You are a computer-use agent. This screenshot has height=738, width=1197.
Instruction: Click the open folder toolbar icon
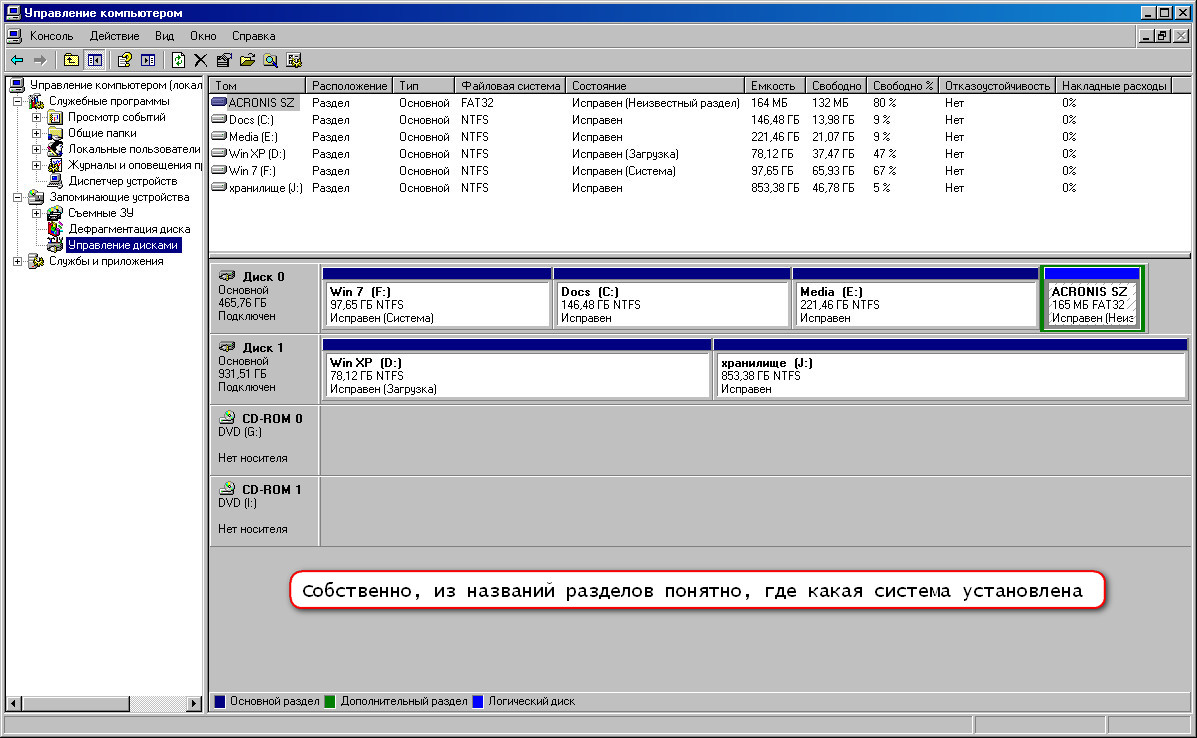tap(247, 60)
